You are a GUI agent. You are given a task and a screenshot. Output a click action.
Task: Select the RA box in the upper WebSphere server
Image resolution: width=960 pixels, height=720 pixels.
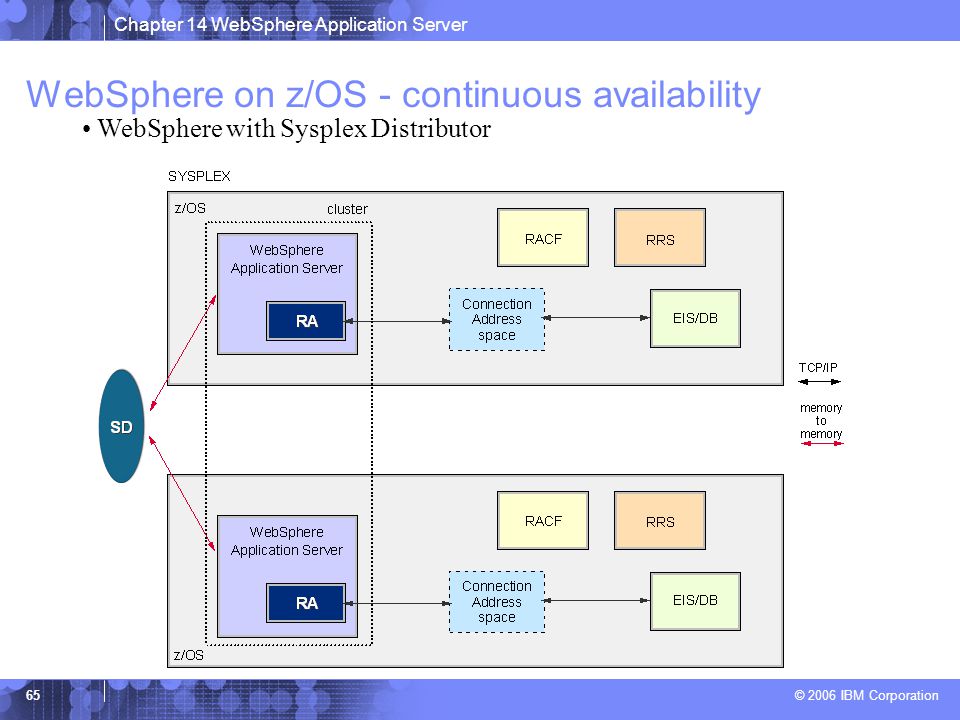(x=306, y=321)
